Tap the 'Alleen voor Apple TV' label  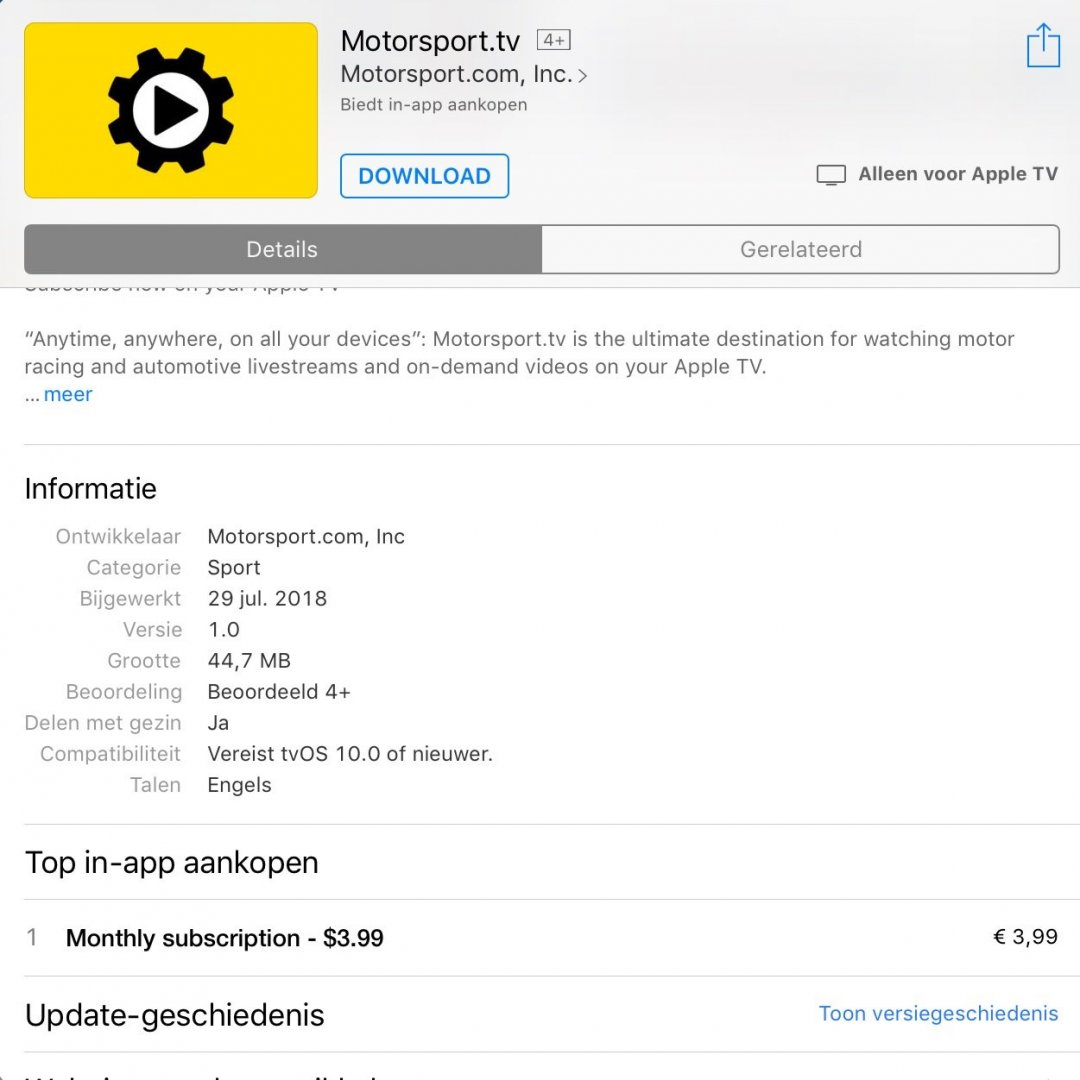click(x=957, y=174)
